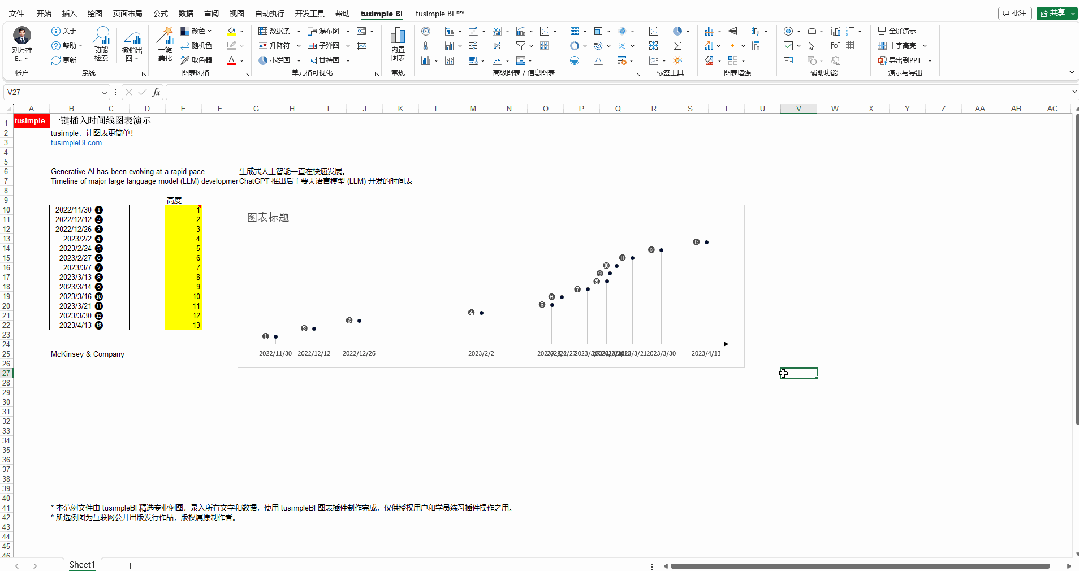Click row header 27
Viewport: 1079px width, 571px height.
[6, 373]
